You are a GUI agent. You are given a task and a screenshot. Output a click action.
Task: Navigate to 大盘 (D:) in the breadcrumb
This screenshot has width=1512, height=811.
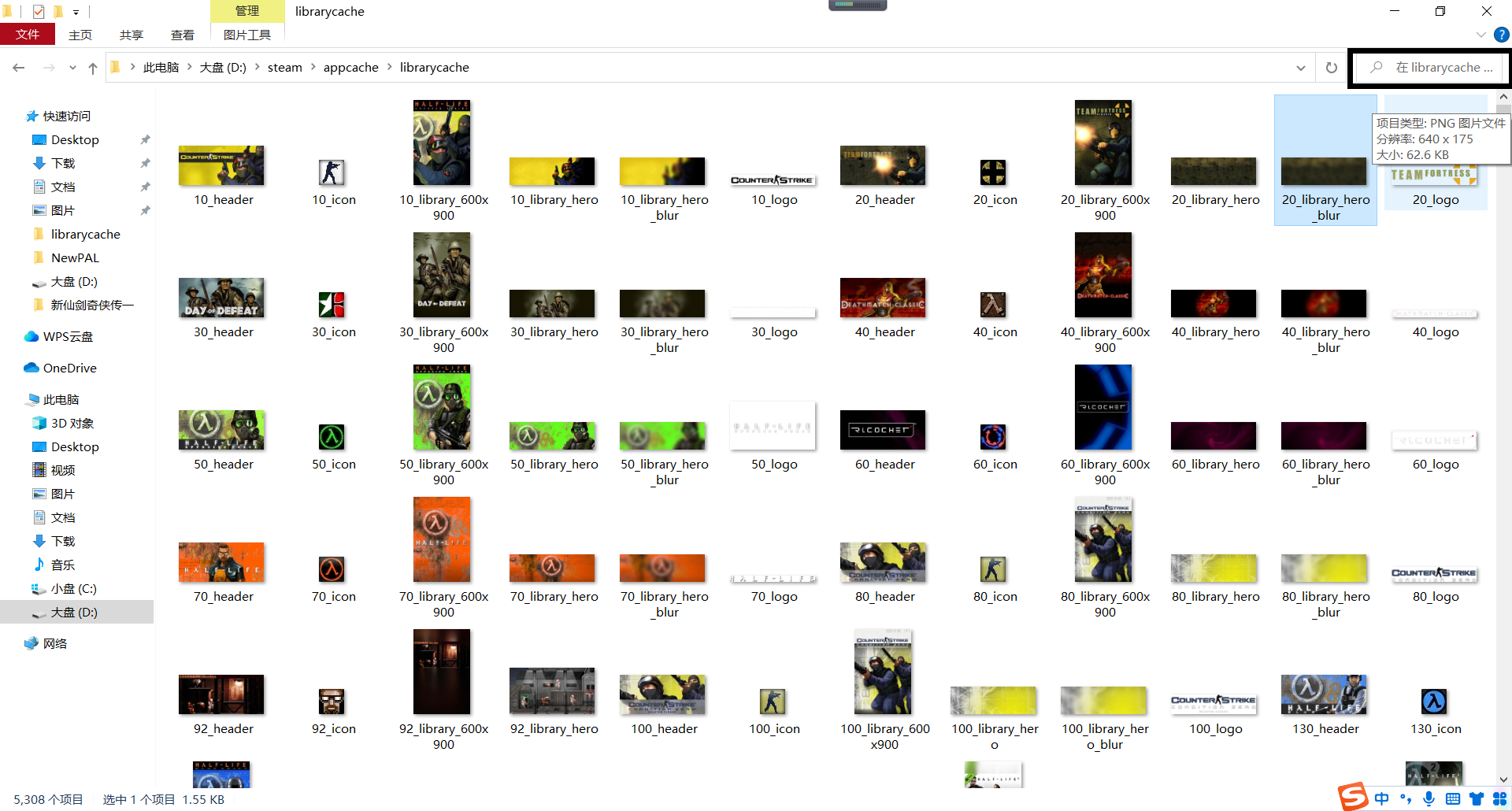pyautogui.click(x=223, y=68)
